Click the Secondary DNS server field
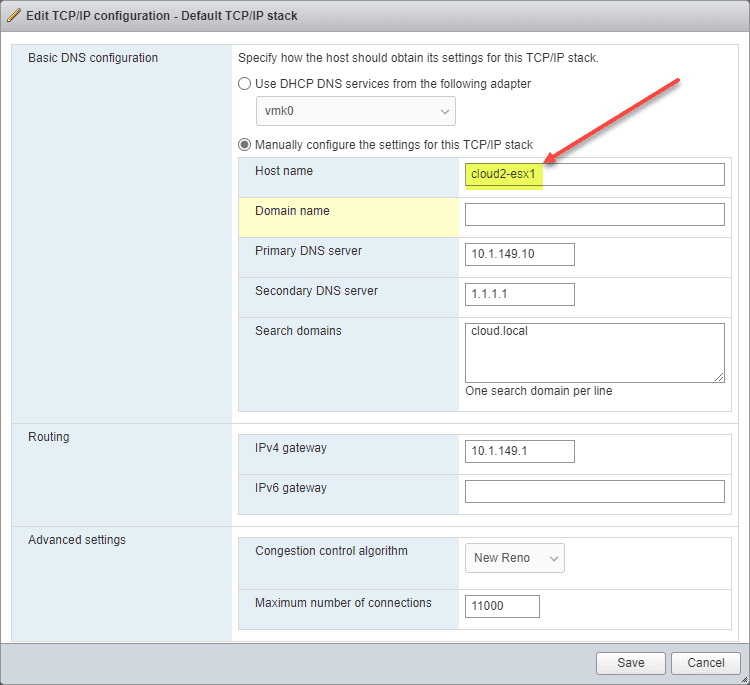This screenshot has height=685, width=750. [x=519, y=294]
